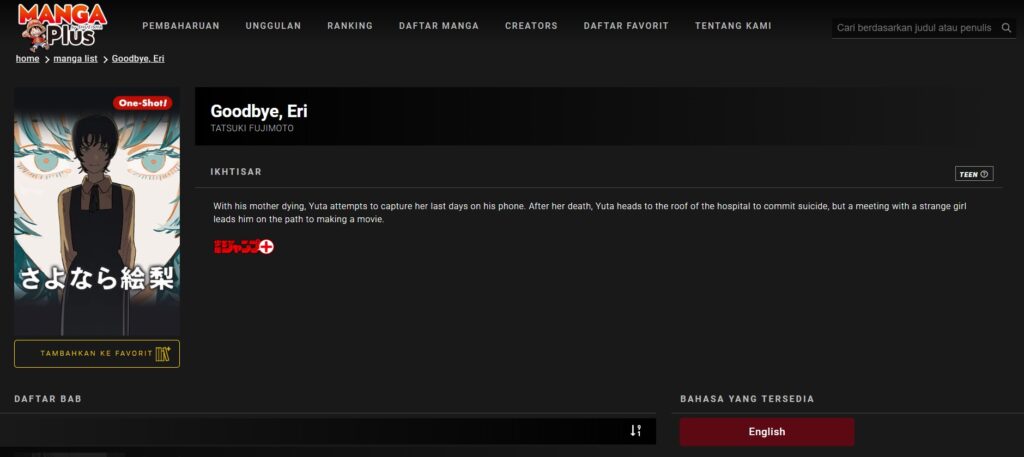
Task: Toggle chapter list sort order icon
Action: coord(635,430)
